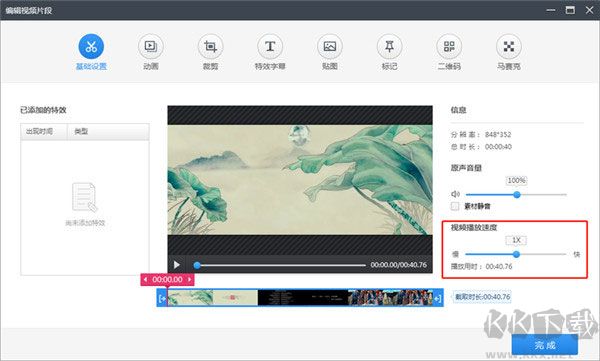The image size is (600, 361).
Task: Open the 特效字幕 subtitle tool
Action: (270, 47)
